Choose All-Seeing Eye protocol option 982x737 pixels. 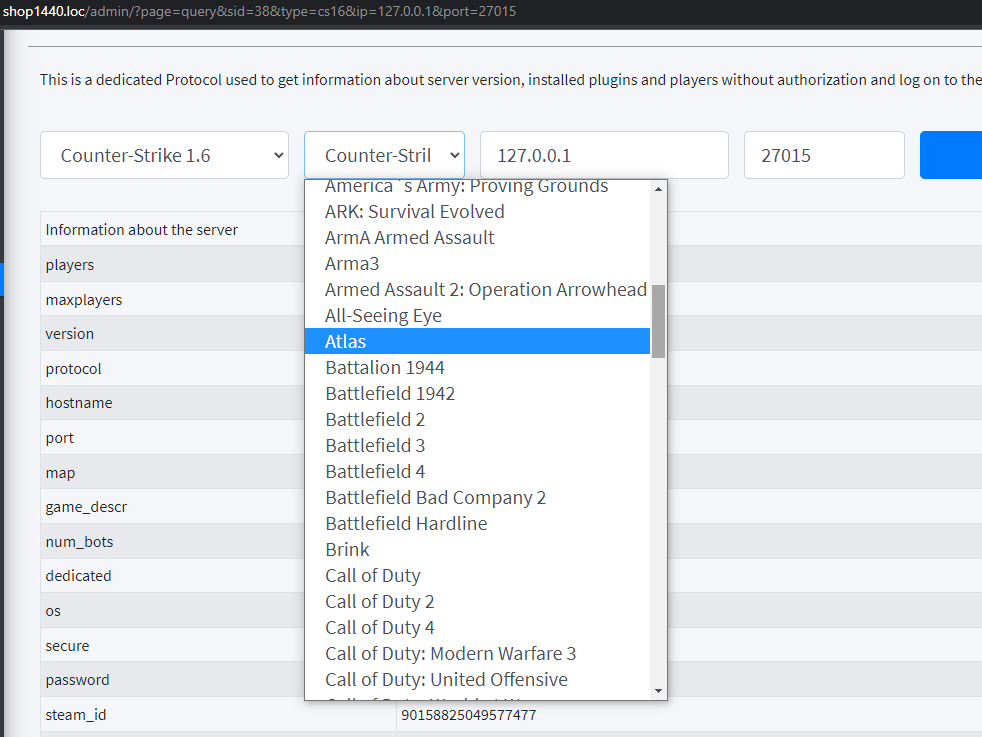pyautogui.click(x=383, y=316)
